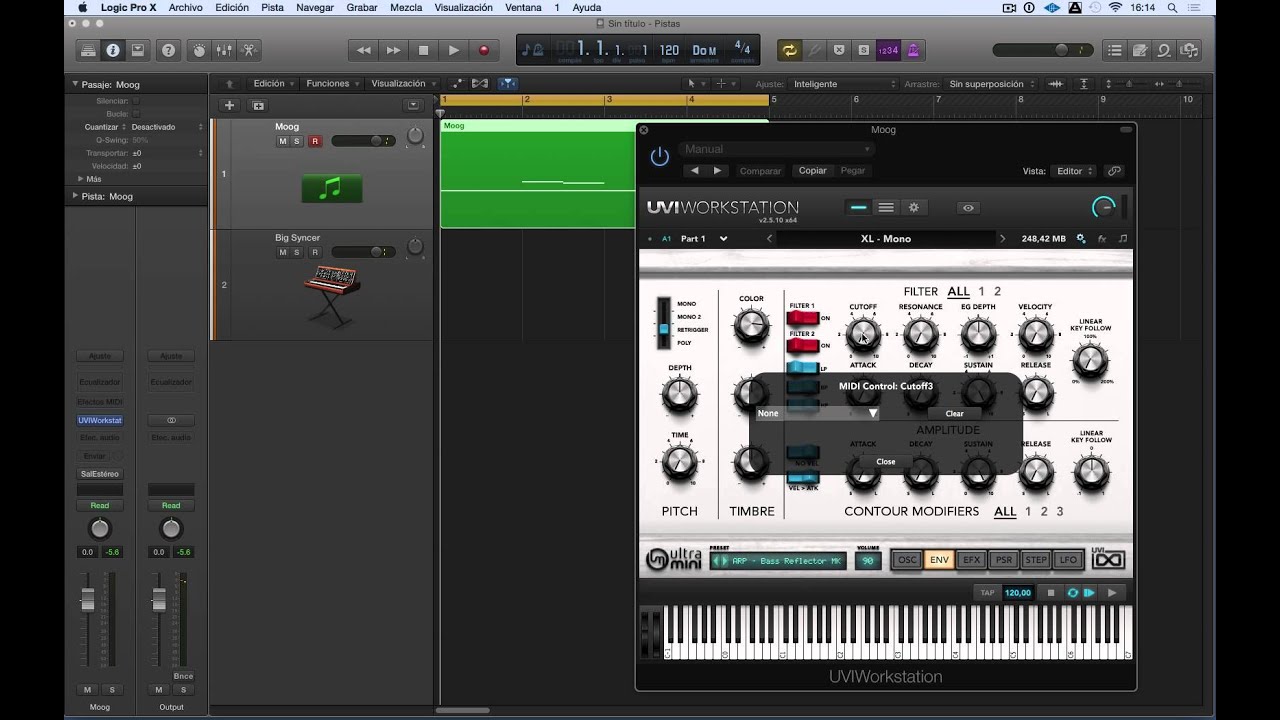1280x720 pixels.
Task: Click the UVI eye visibility icon
Action: click(968, 208)
